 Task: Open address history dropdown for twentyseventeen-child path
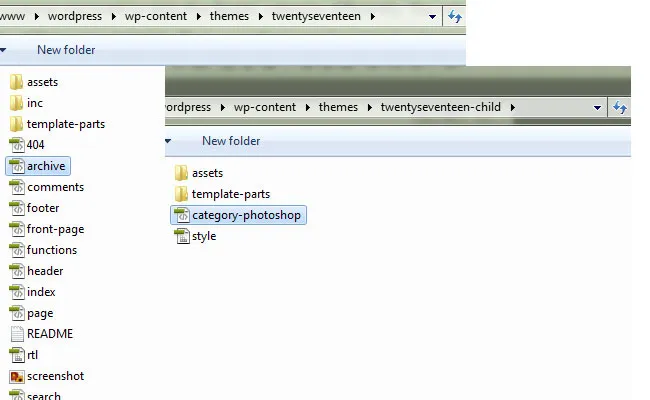pos(597,108)
